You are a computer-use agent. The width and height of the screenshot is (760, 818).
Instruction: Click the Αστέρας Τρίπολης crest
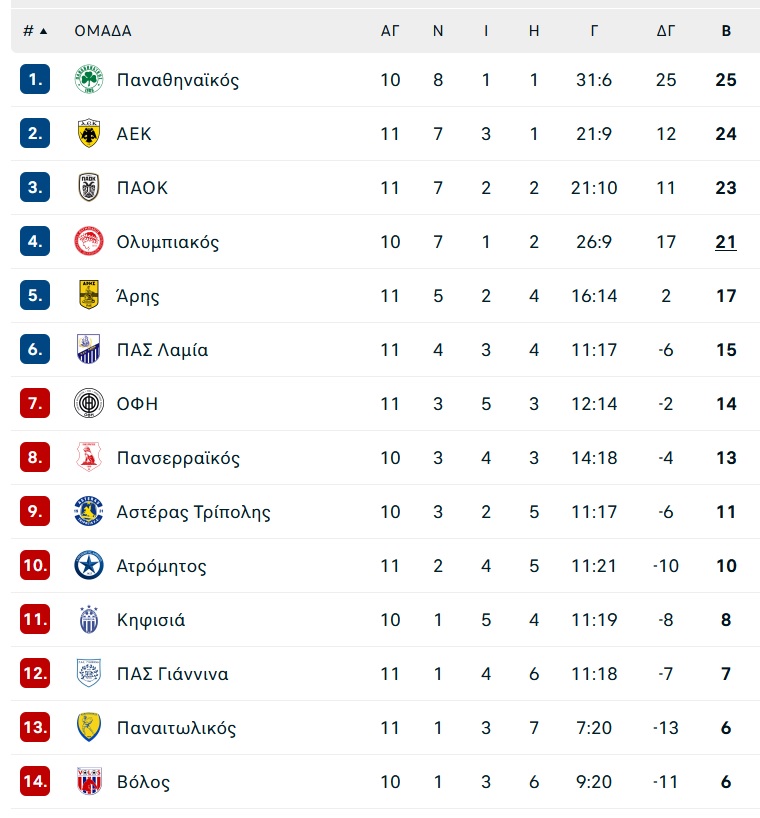click(x=89, y=511)
